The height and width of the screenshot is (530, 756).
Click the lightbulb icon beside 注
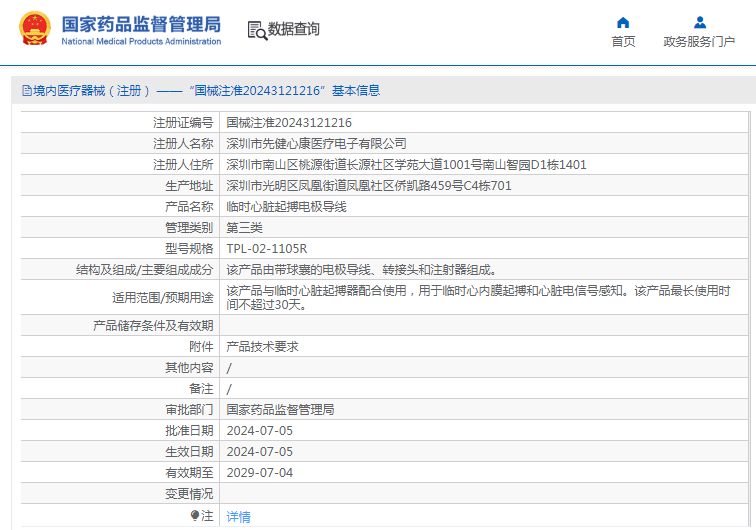(x=194, y=516)
